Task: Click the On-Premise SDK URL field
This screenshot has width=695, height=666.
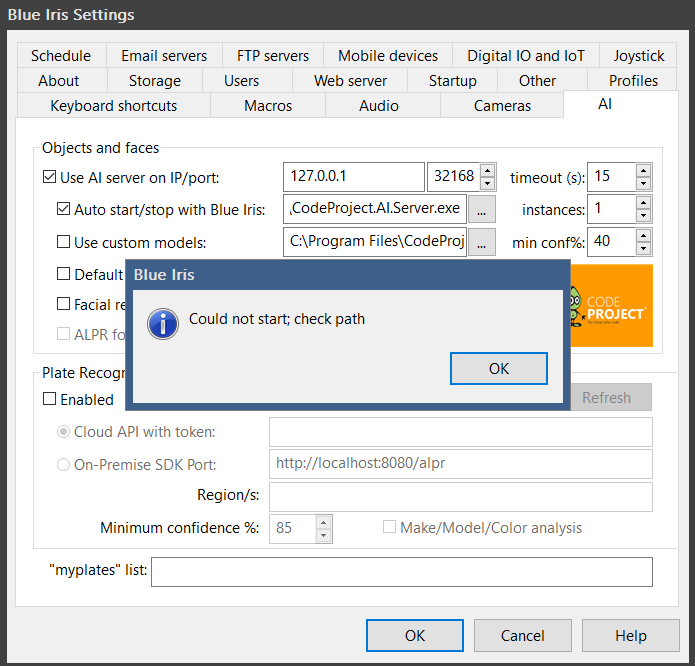Action: coord(461,464)
